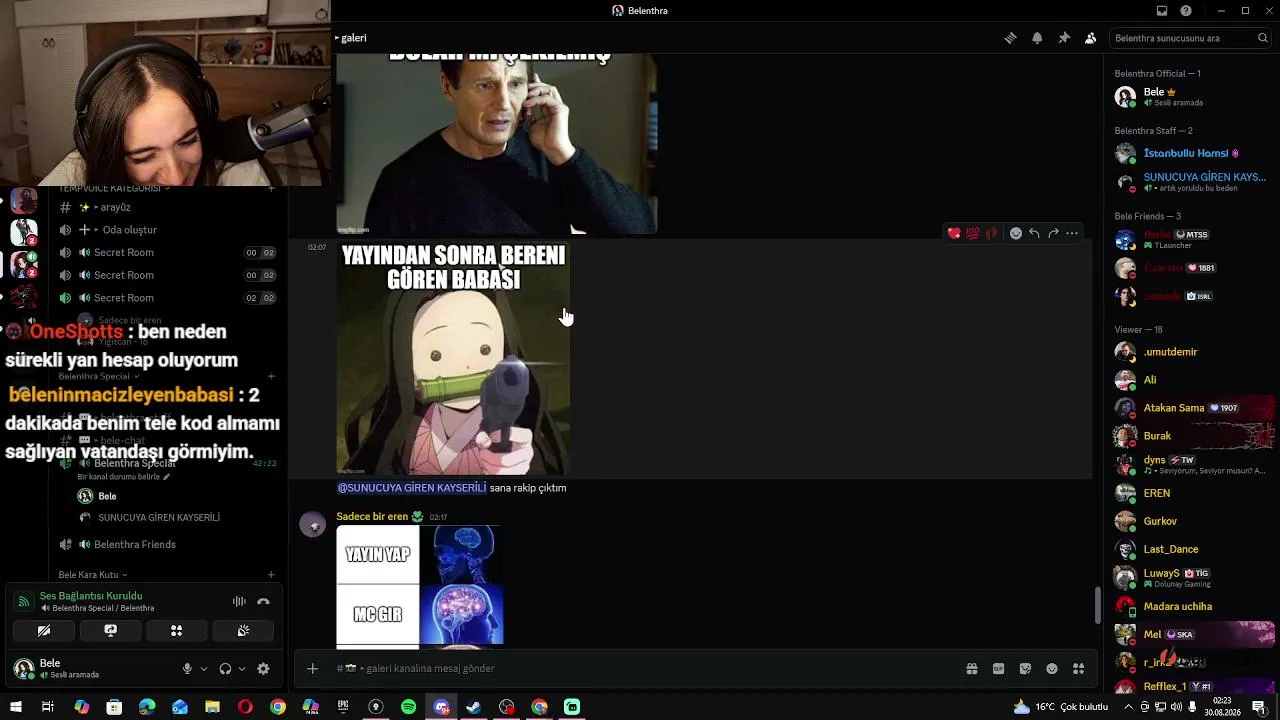Viewport: 1280px width, 720px height.
Task: Add the 100 emoji reaction
Action: [972, 233]
